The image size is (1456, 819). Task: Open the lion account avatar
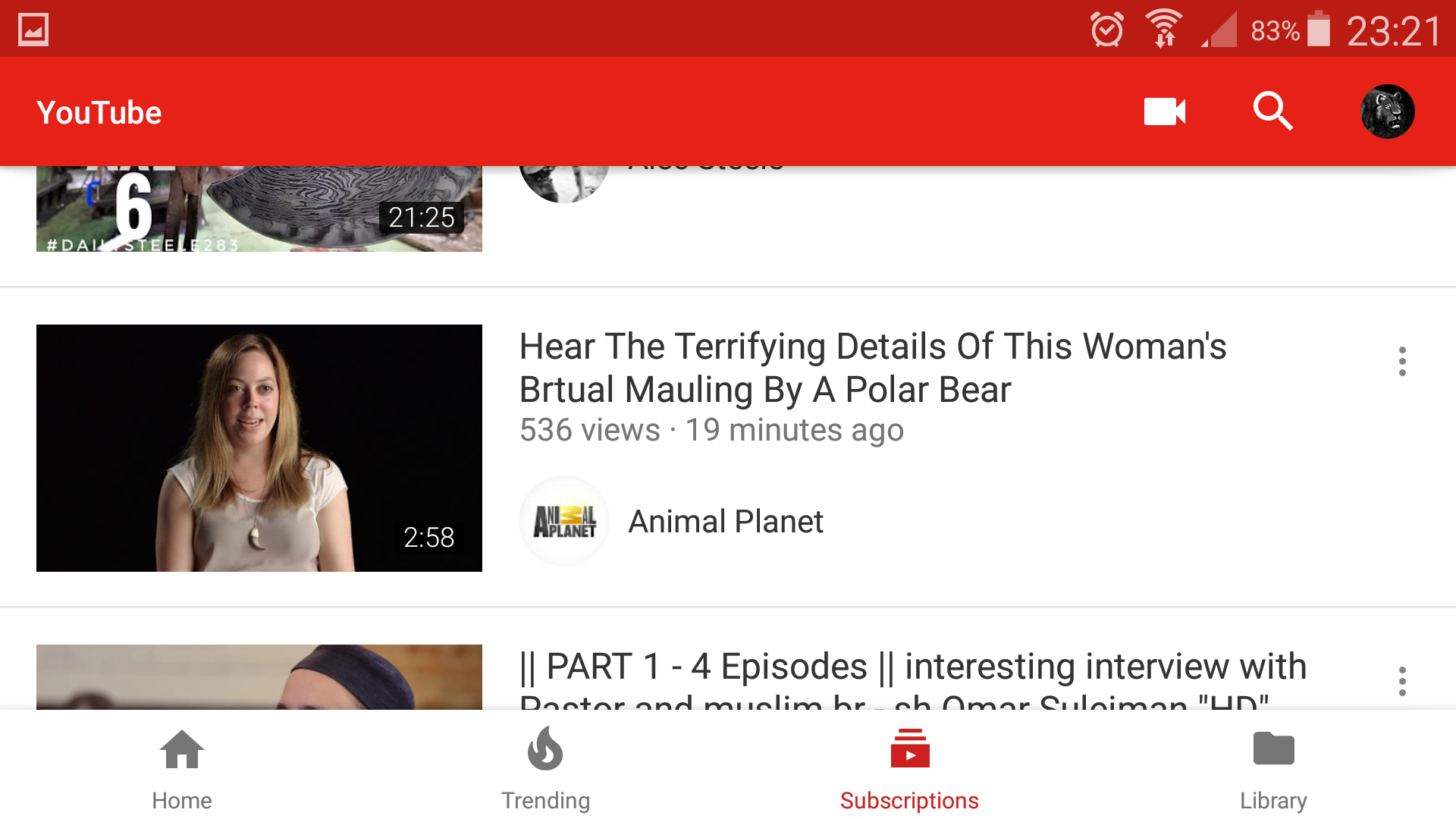tap(1387, 111)
